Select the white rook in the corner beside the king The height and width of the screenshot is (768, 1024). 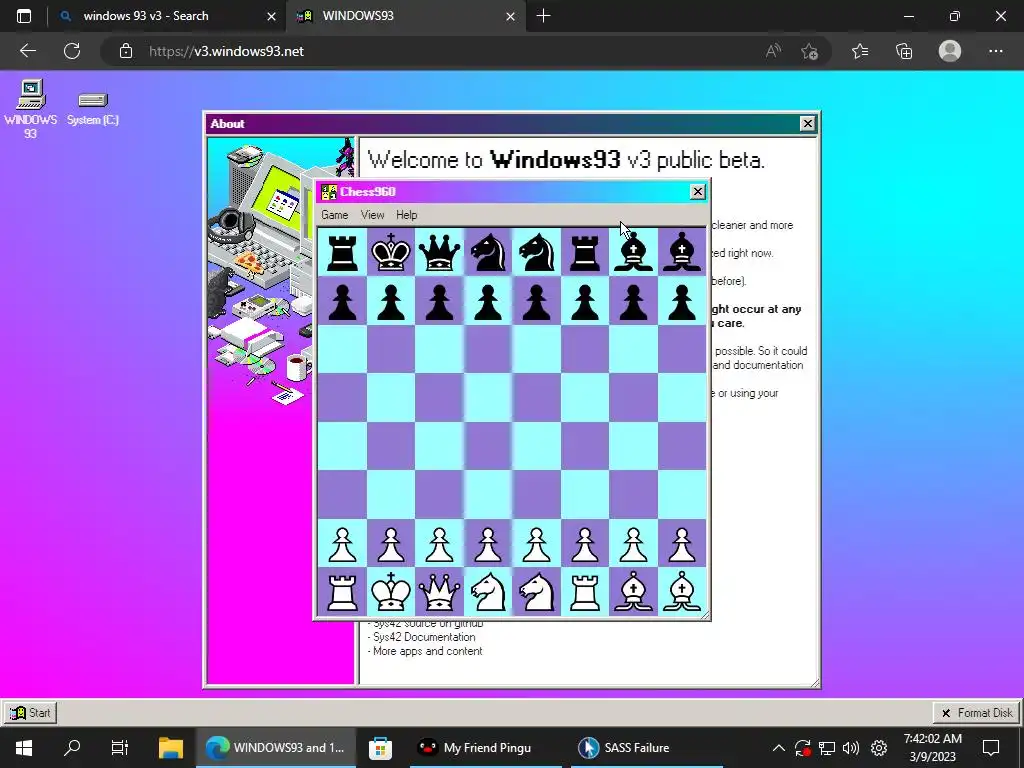click(342, 592)
